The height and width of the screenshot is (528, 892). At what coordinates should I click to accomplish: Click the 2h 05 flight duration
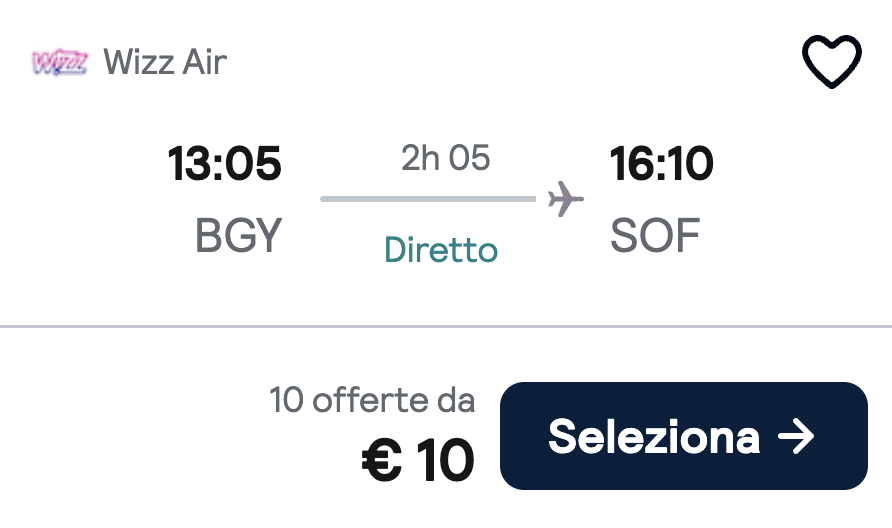445,158
